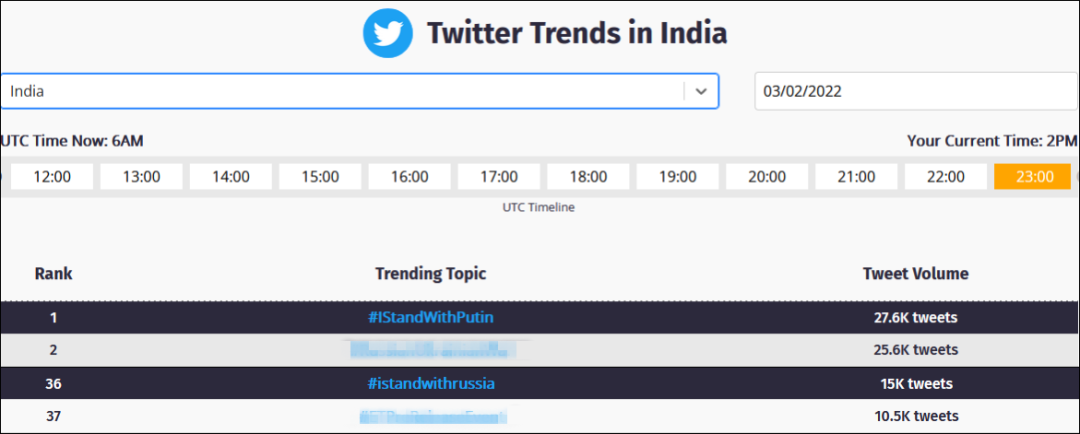Click the highlighted 23:00 timeline slot

(x=1032, y=176)
